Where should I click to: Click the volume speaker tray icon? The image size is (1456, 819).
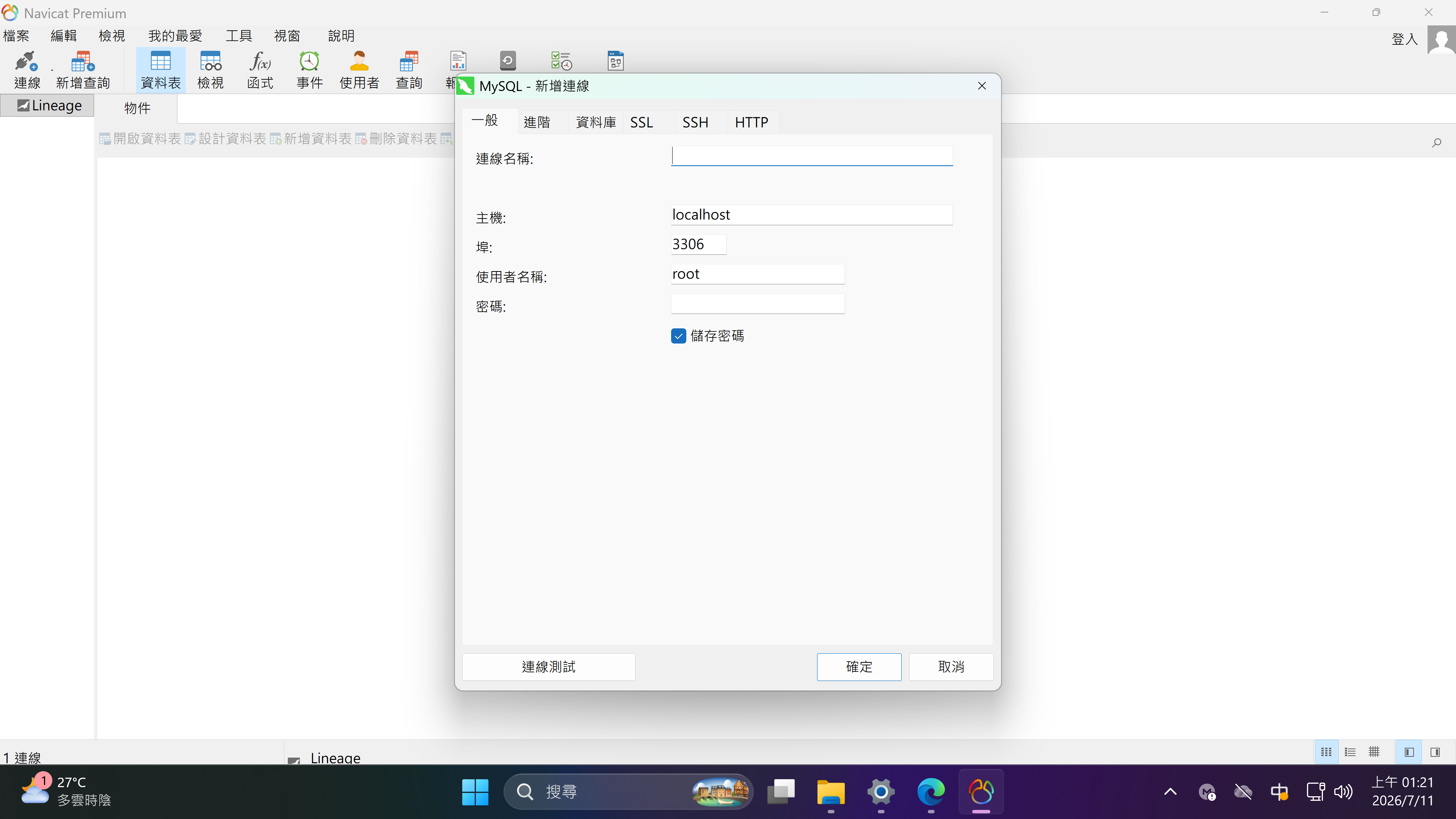coord(1343,792)
